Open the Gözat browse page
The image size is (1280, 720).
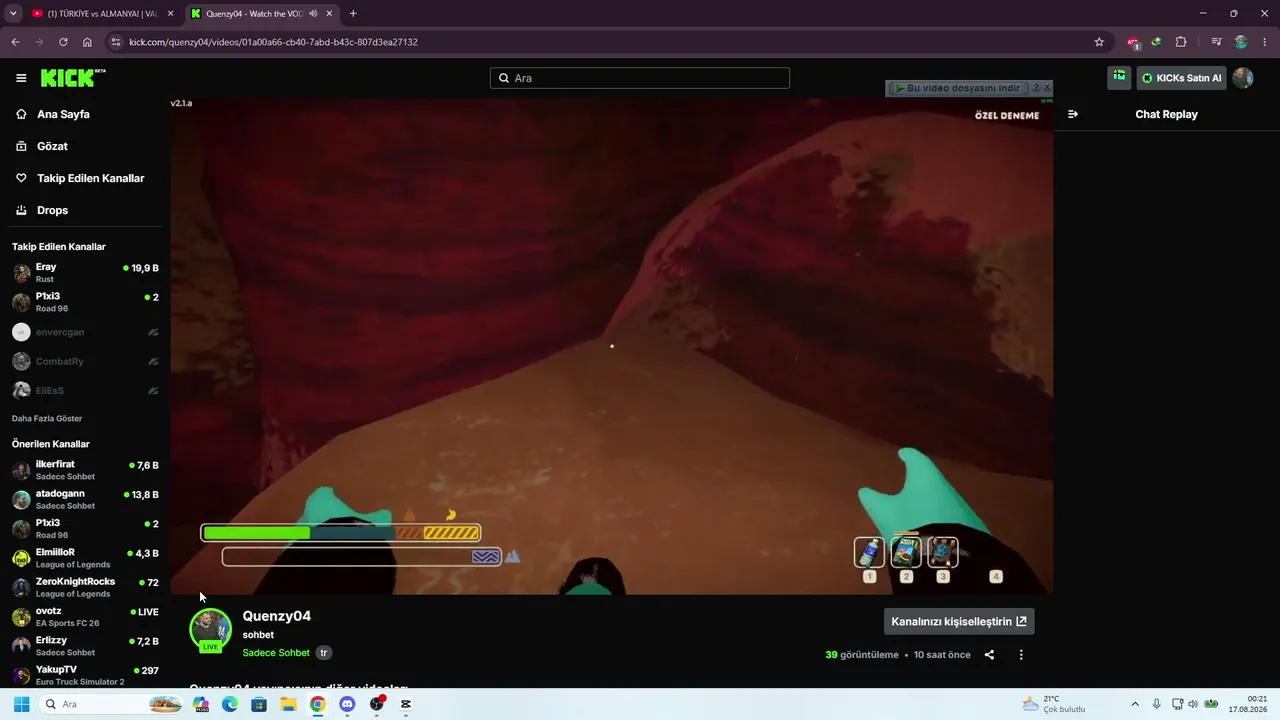click(x=52, y=146)
